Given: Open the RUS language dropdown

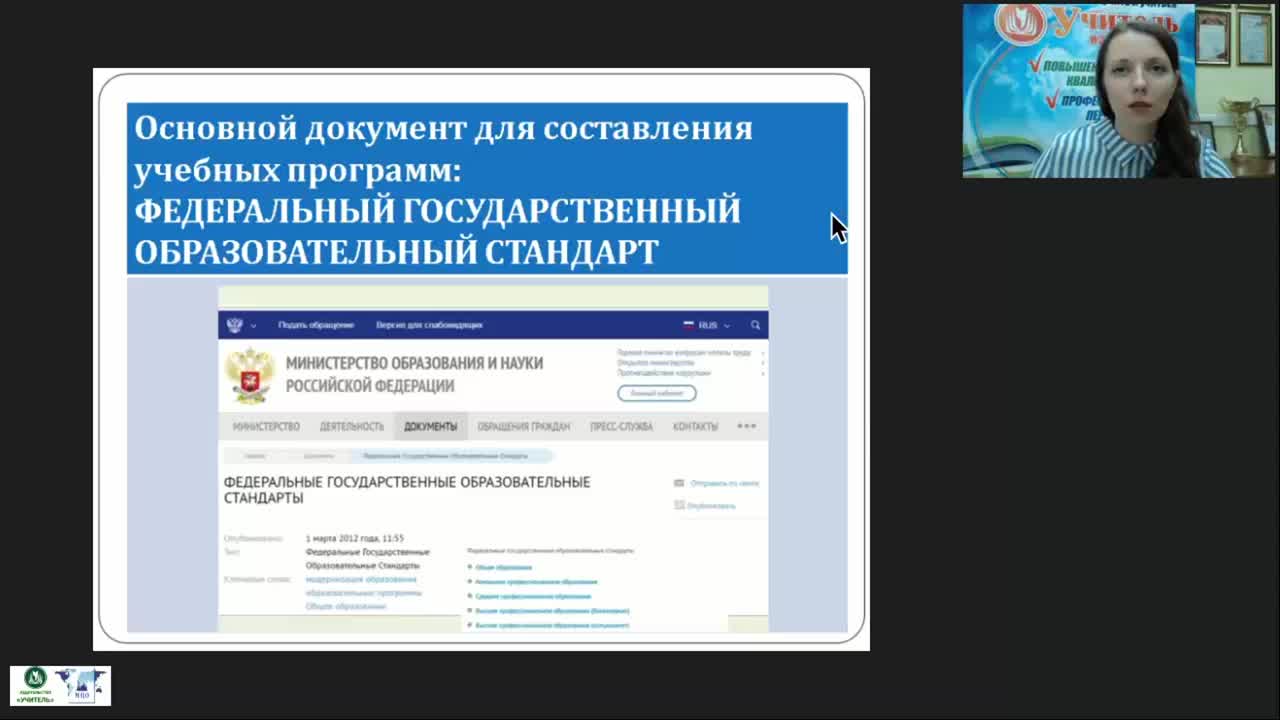Looking at the screenshot, I should pos(707,325).
